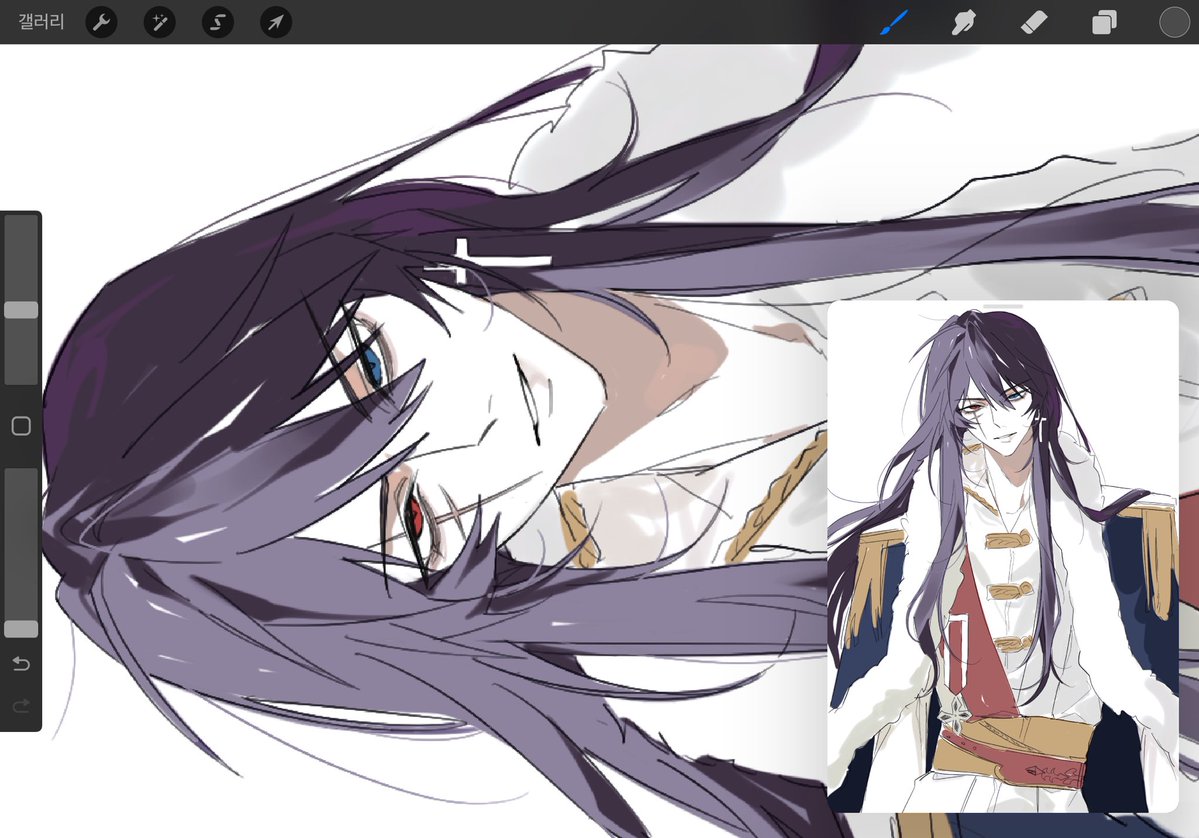The image size is (1199, 838).
Task: Click the brush size slider handle
Action: coord(21,310)
